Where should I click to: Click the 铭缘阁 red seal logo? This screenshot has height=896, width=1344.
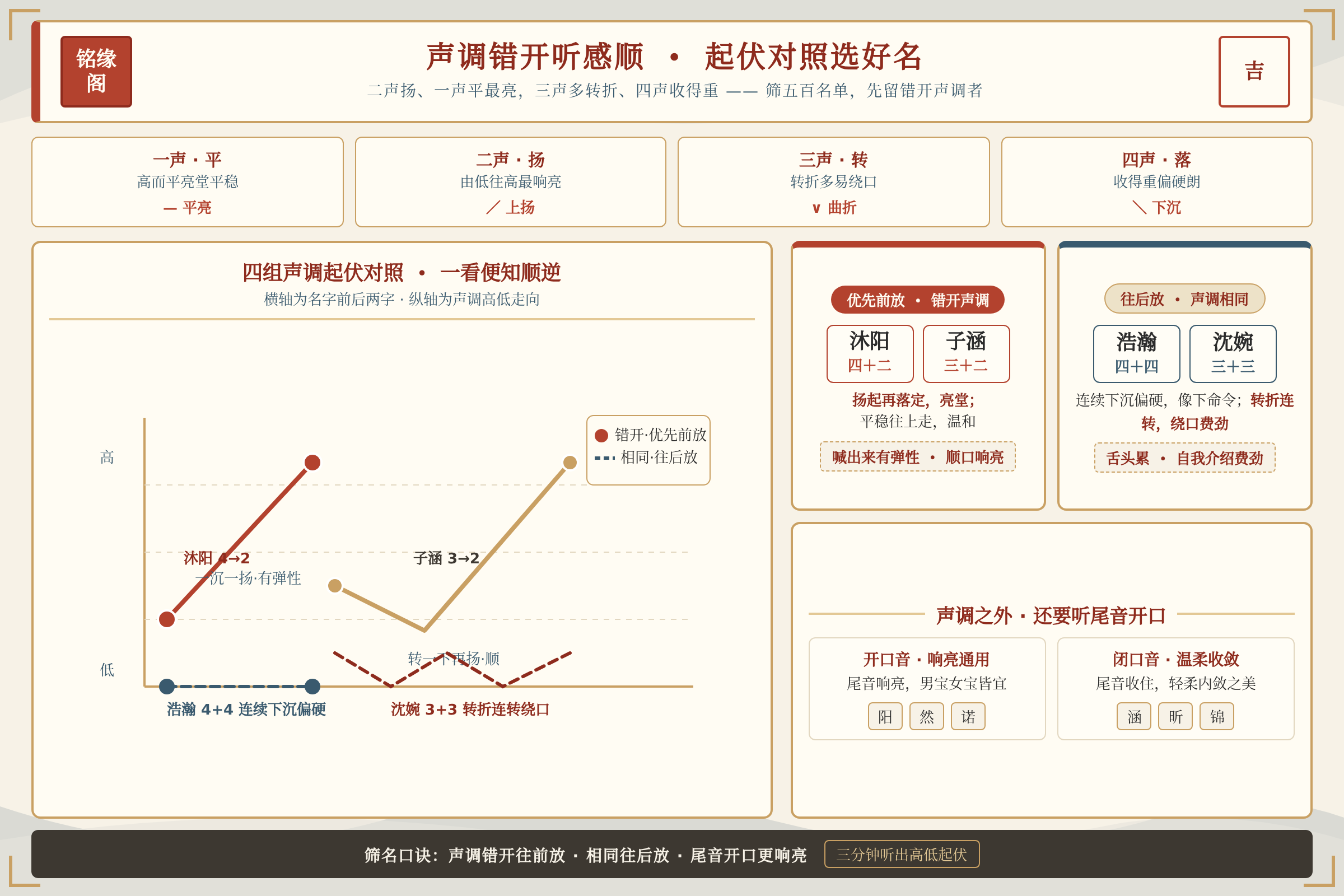pyautogui.click(x=96, y=72)
